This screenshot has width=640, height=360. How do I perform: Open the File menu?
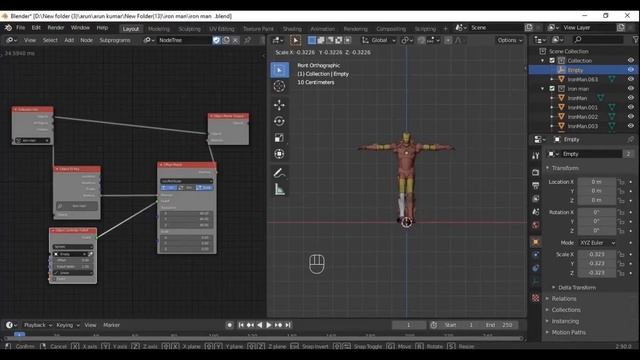tap(20, 28)
